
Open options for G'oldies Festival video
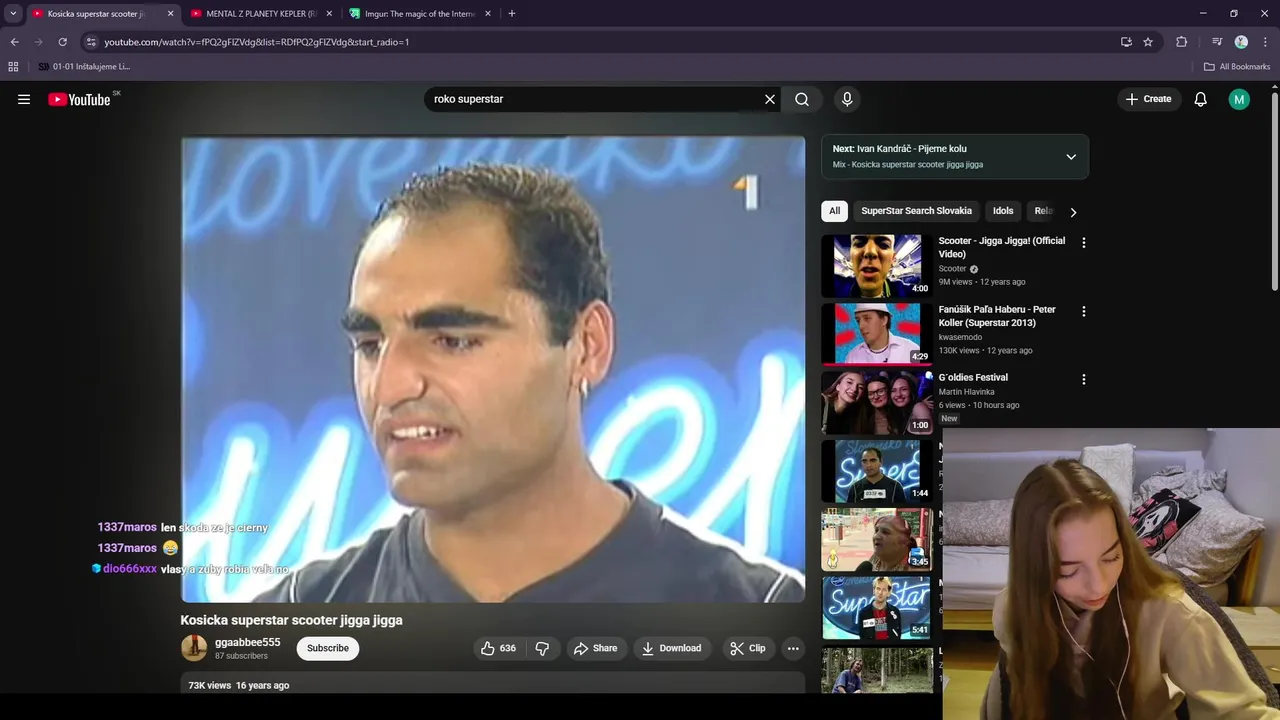(x=1083, y=379)
